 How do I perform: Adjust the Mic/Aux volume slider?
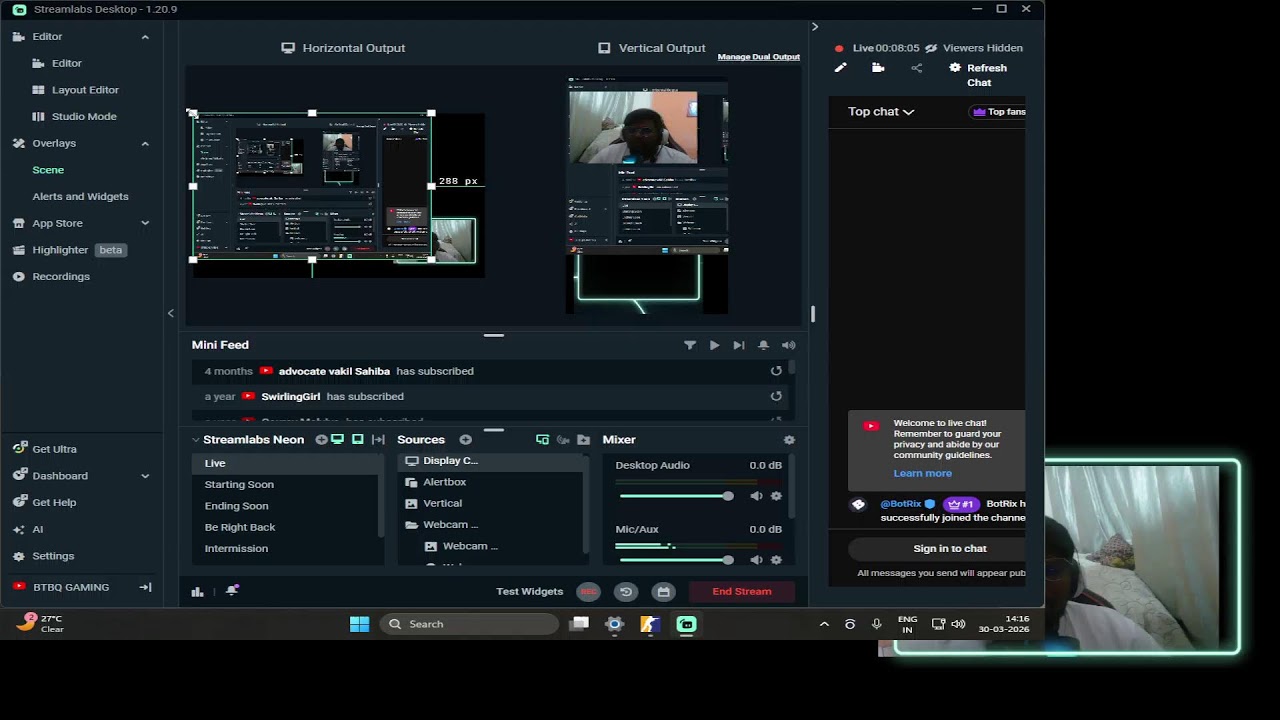[x=676, y=560]
